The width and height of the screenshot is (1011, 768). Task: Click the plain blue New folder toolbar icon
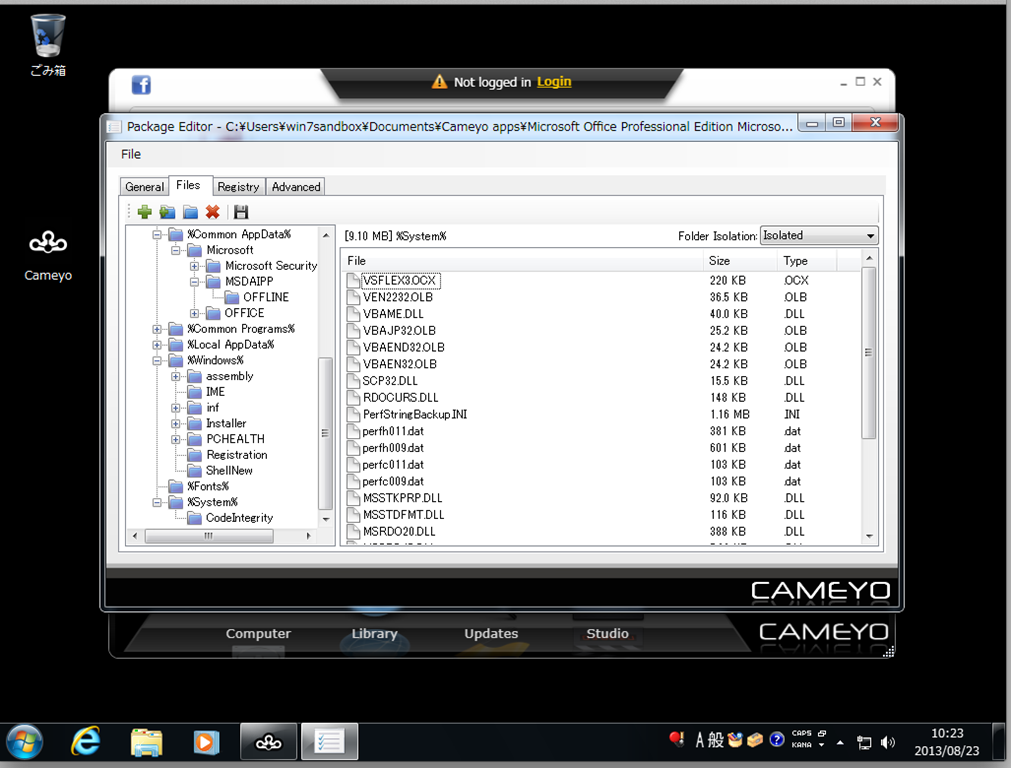pyautogui.click(x=190, y=212)
